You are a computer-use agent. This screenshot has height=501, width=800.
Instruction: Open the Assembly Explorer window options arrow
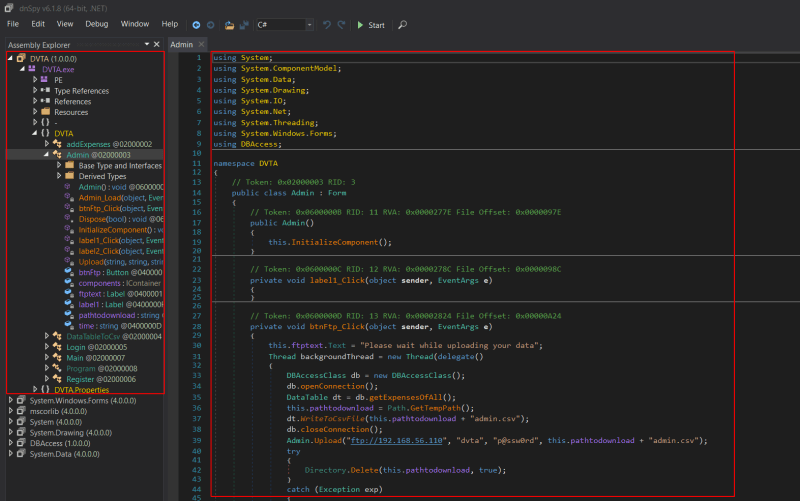(x=147, y=44)
